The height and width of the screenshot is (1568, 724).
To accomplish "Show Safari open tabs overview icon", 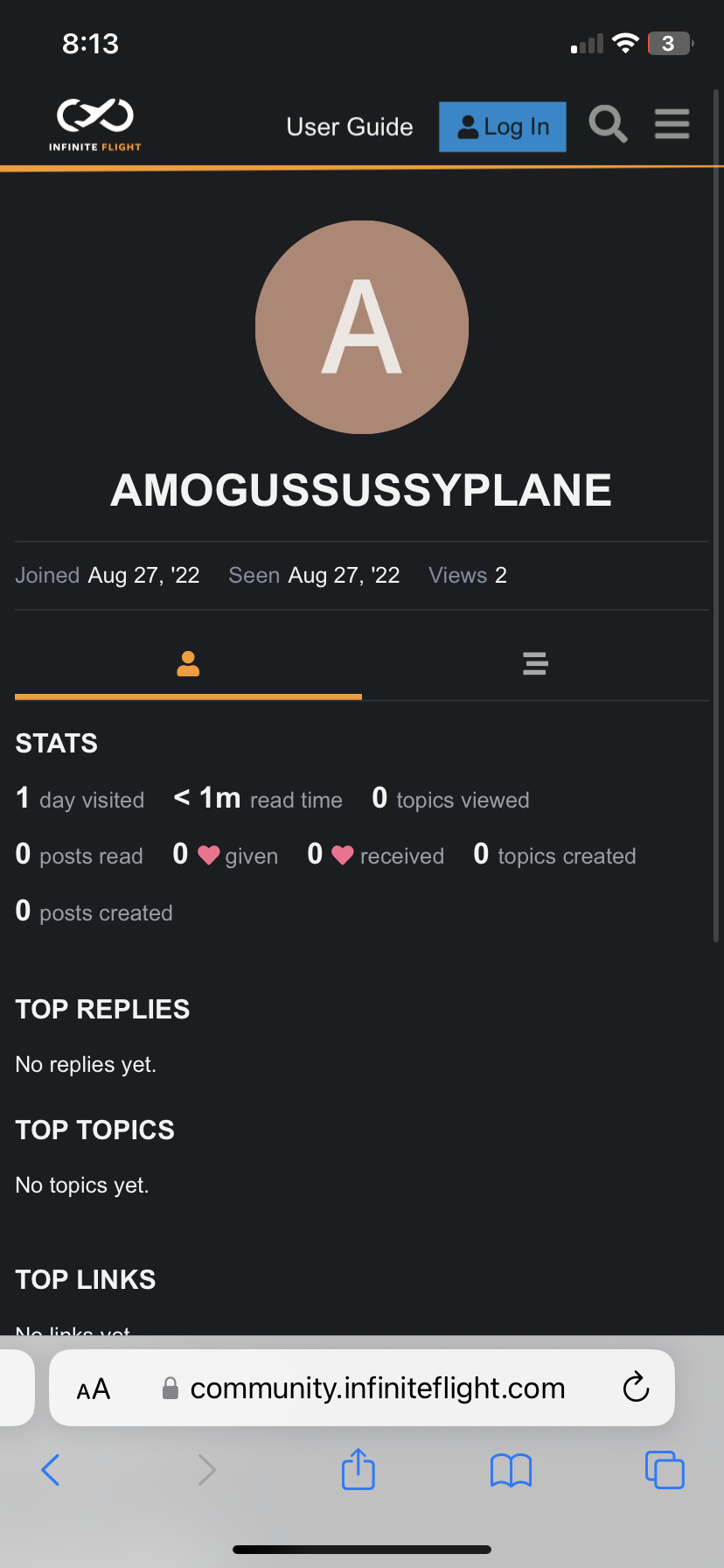I will pos(665,1470).
